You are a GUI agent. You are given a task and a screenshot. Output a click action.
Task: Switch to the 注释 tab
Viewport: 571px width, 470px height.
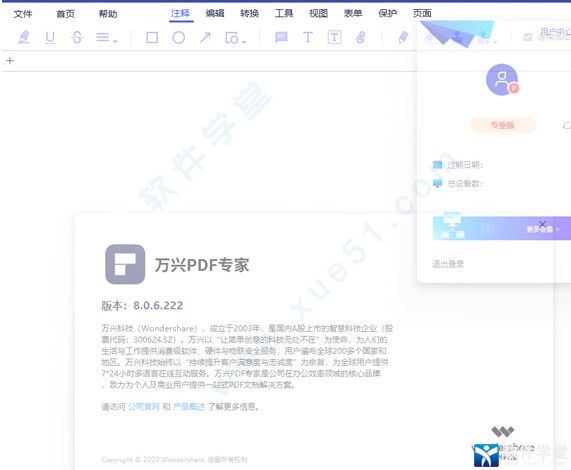click(x=181, y=13)
